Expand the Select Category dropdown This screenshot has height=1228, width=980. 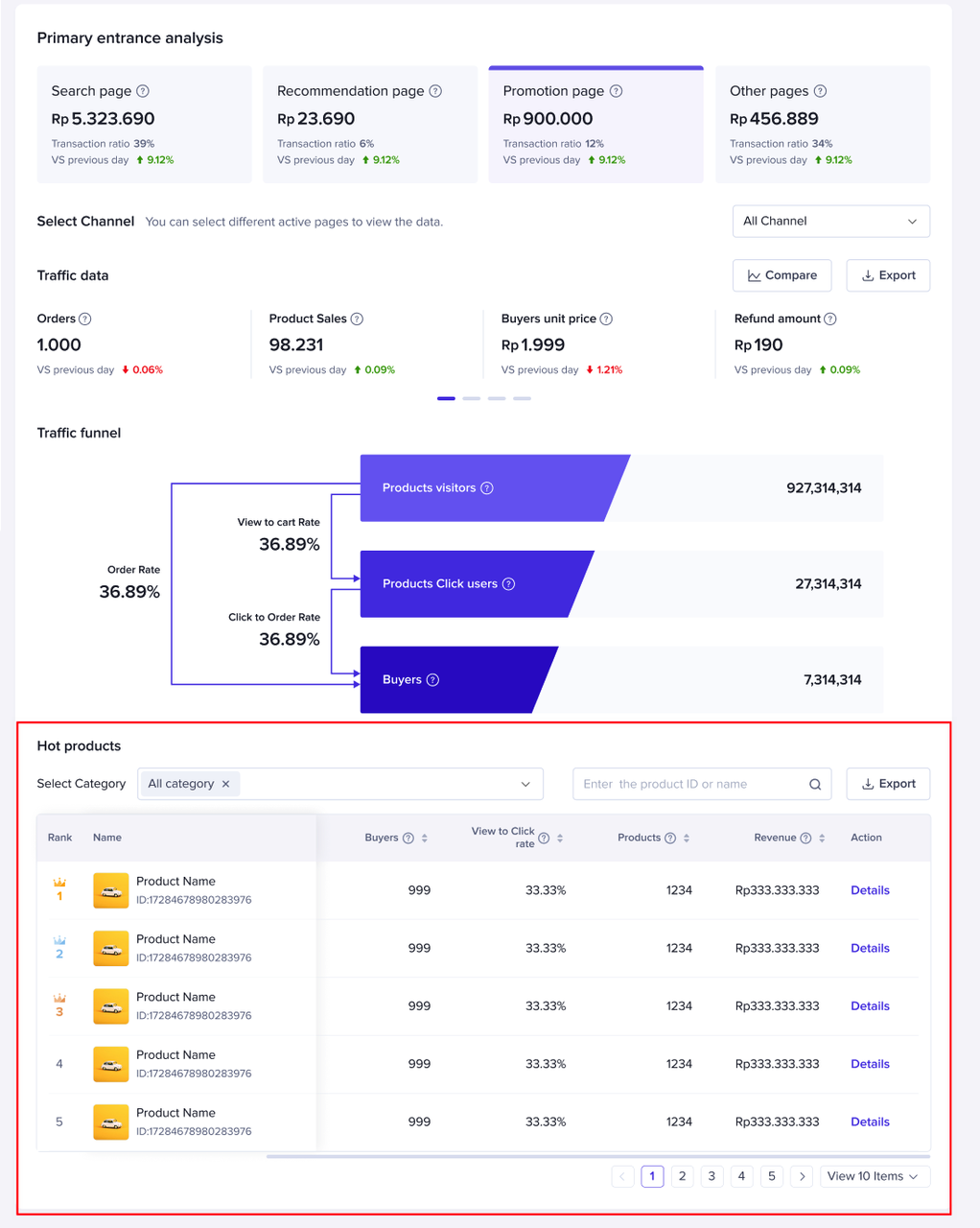[525, 784]
